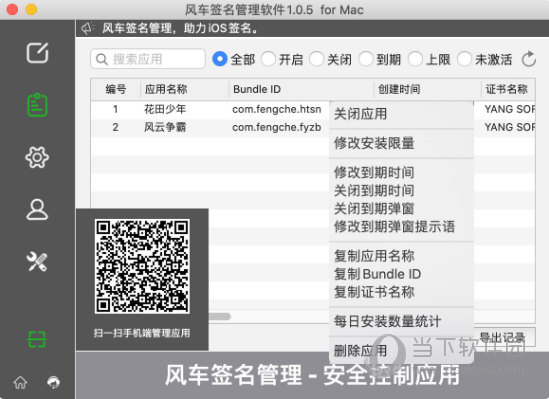Click the 搜索应用 search field
Image resolution: width=549 pixels, height=399 pixels.
click(148, 59)
